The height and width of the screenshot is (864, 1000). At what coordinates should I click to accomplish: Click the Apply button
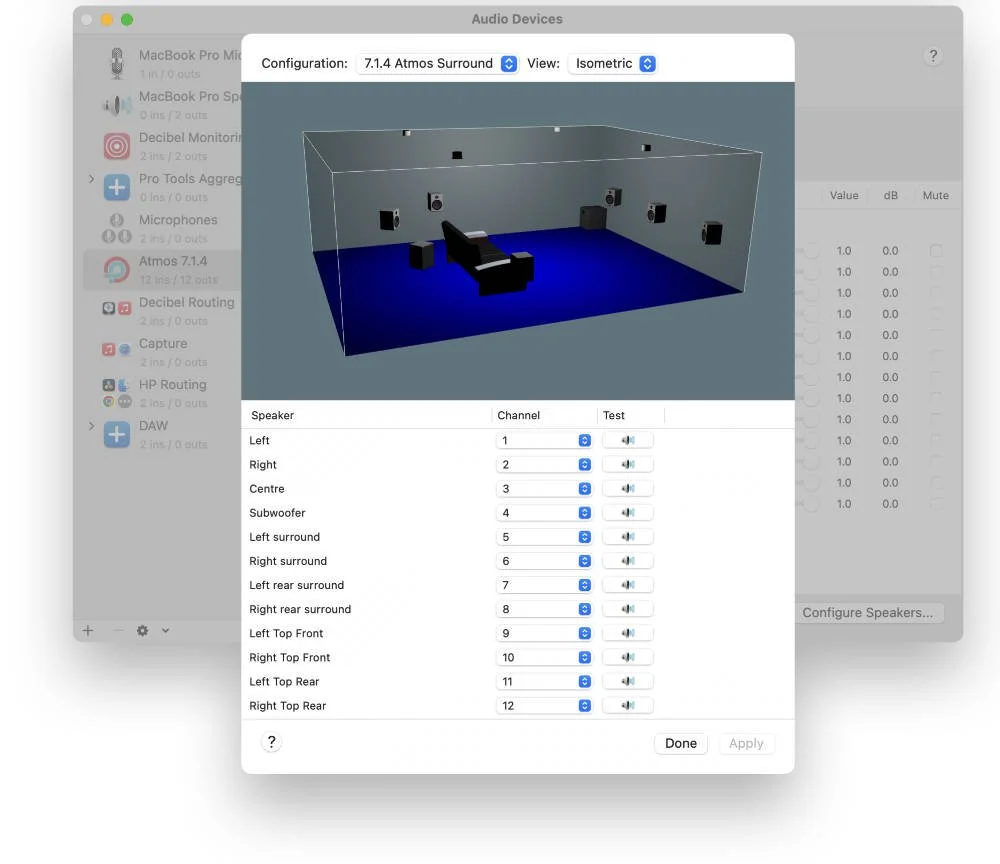746,743
